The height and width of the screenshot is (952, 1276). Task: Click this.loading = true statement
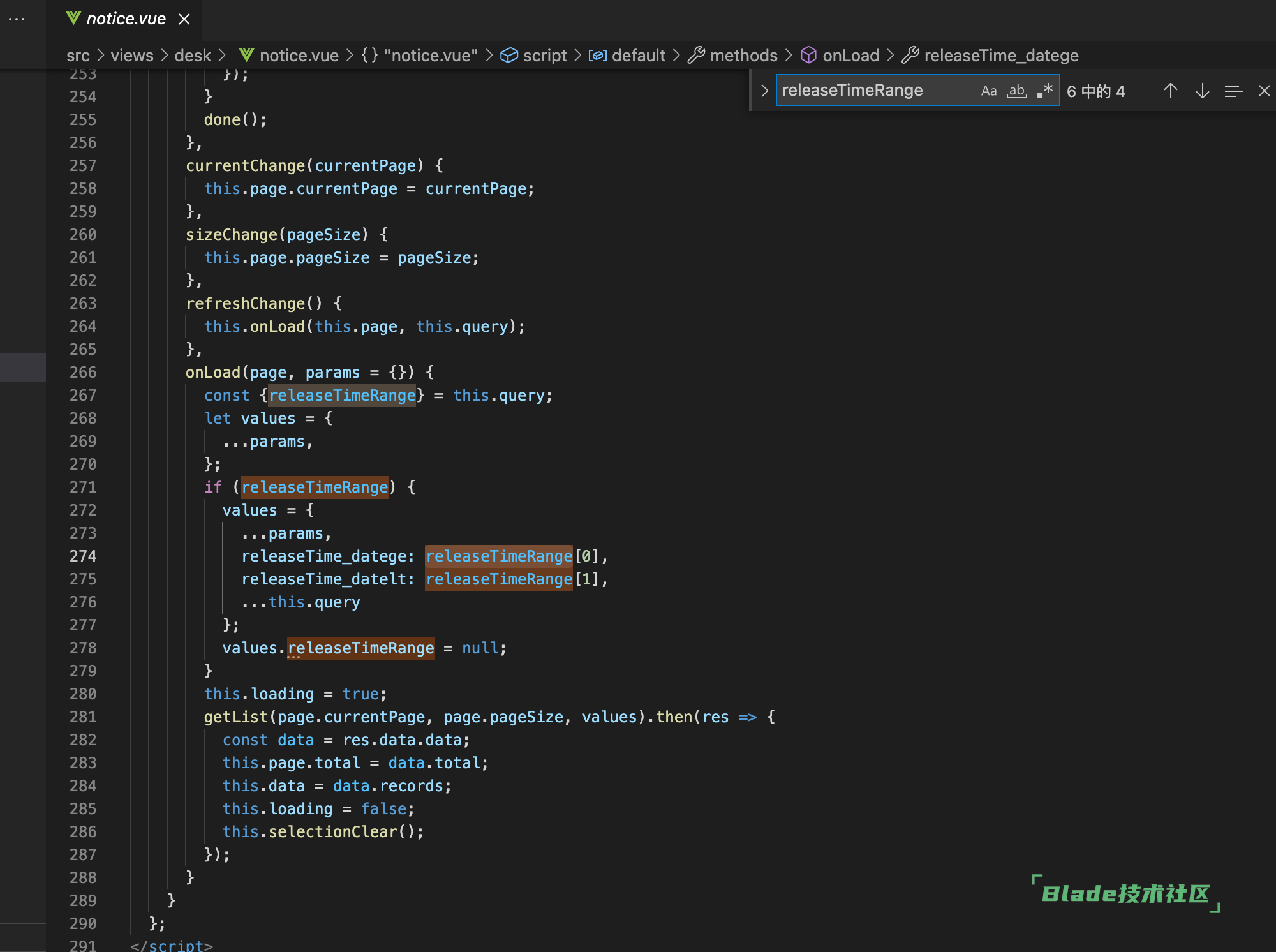pyautogui.click(x=295, y=694)
